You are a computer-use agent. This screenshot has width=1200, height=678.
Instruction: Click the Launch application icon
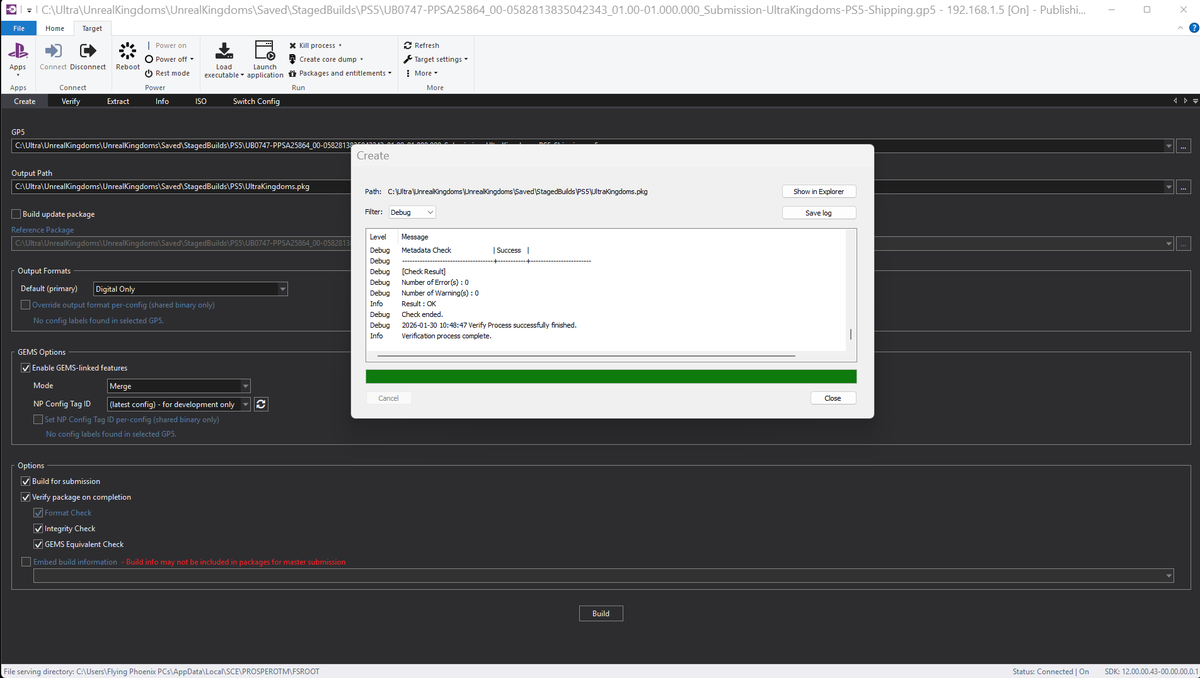[x=265, y=51]
